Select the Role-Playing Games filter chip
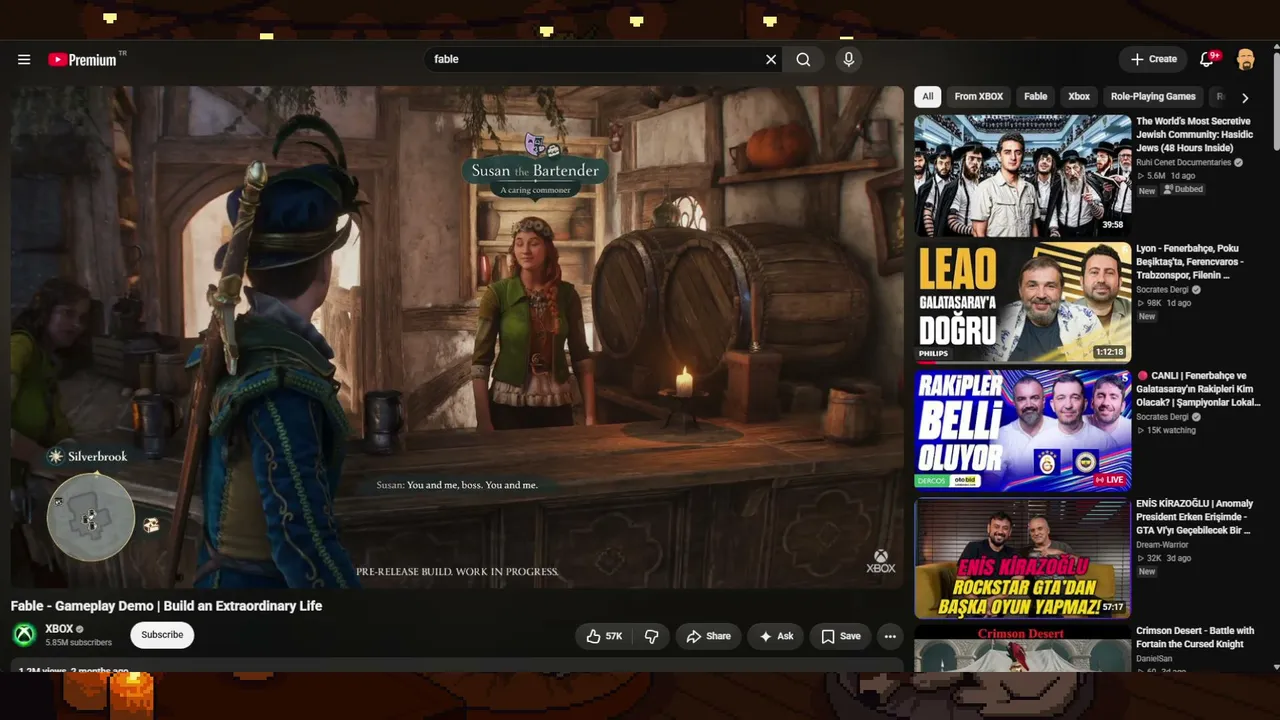 (x=1153, y=97)
